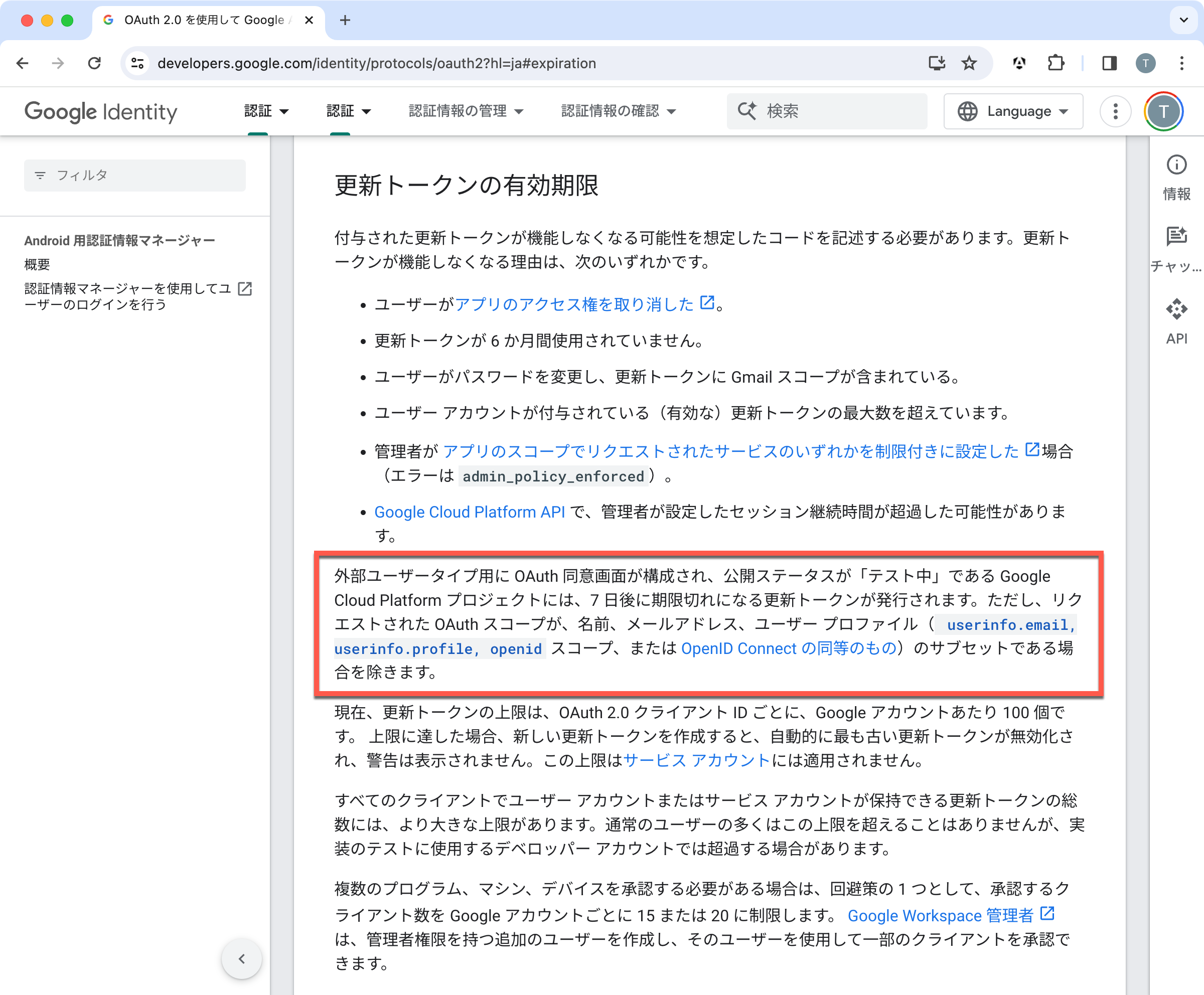Open 認証情報マネージャーを使用して sidebar link
The height and width of the screenshot is (995, 1204).
127,296
